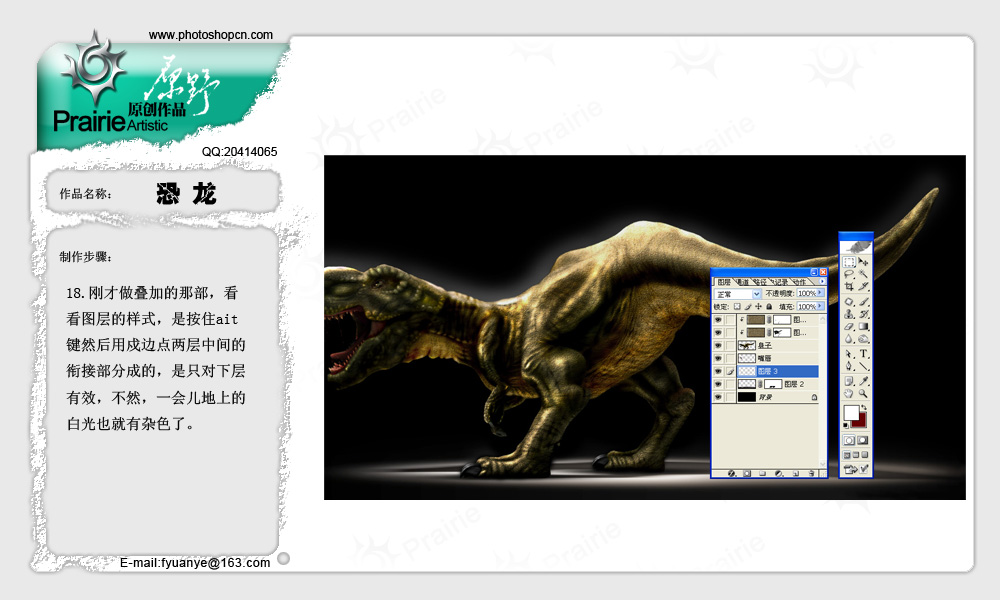The image size is (1000, 600).
Task: Click the www.photoshopcn.com address text
Action: point(210,35)
